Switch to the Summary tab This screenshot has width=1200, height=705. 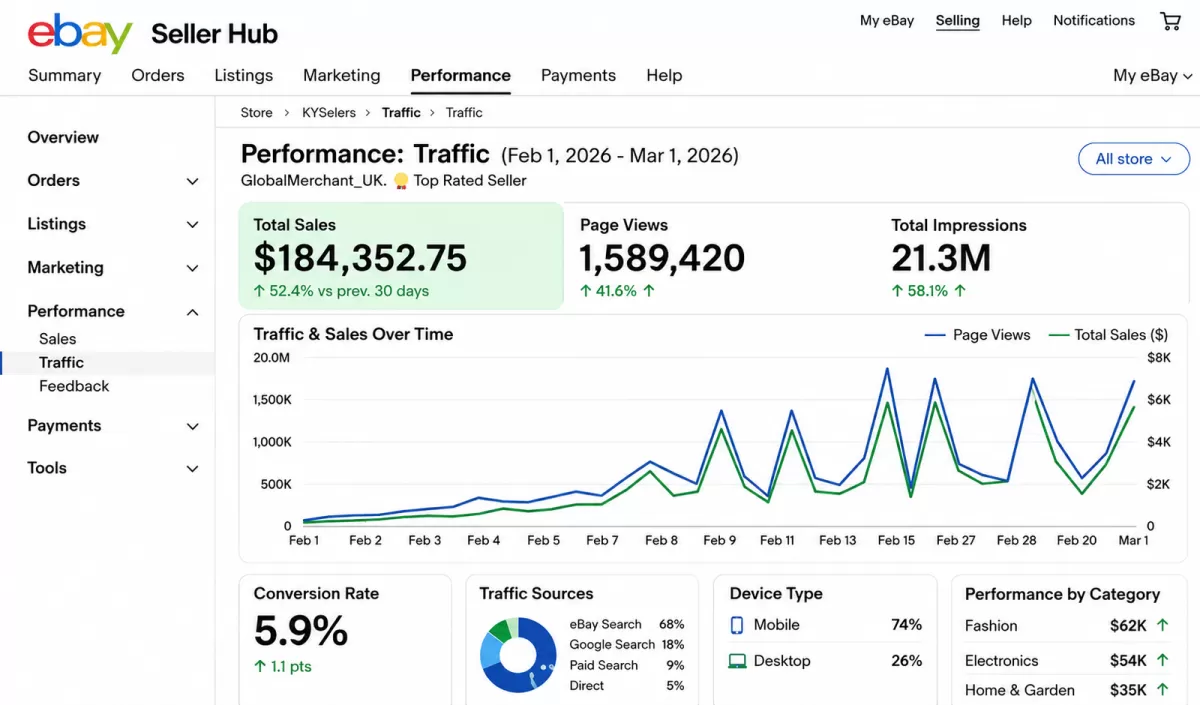point(64,75)
